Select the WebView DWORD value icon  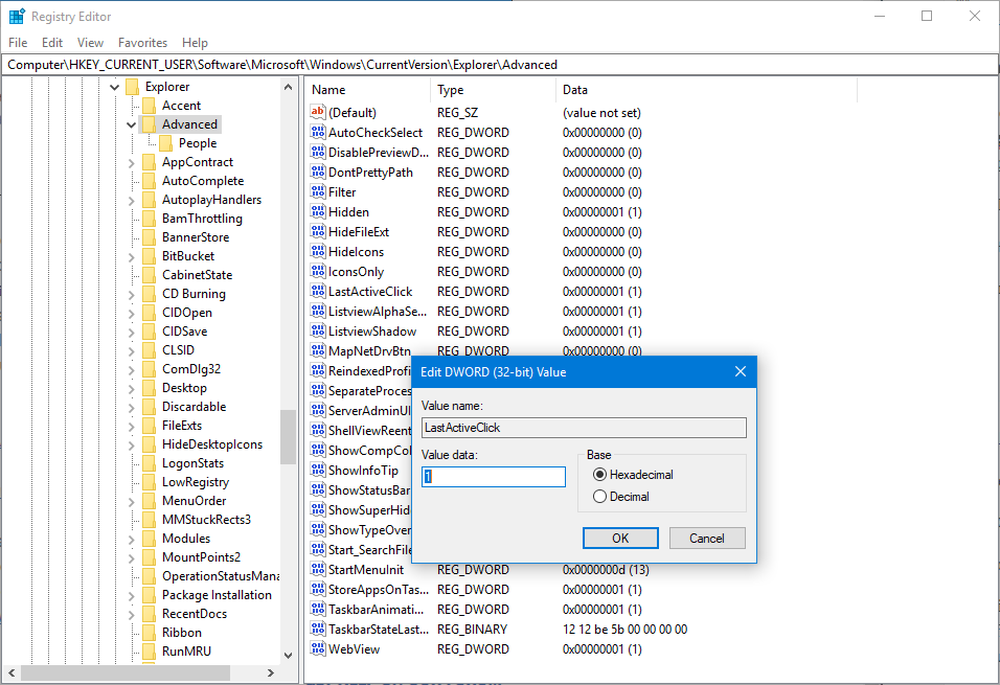[318, 649]
